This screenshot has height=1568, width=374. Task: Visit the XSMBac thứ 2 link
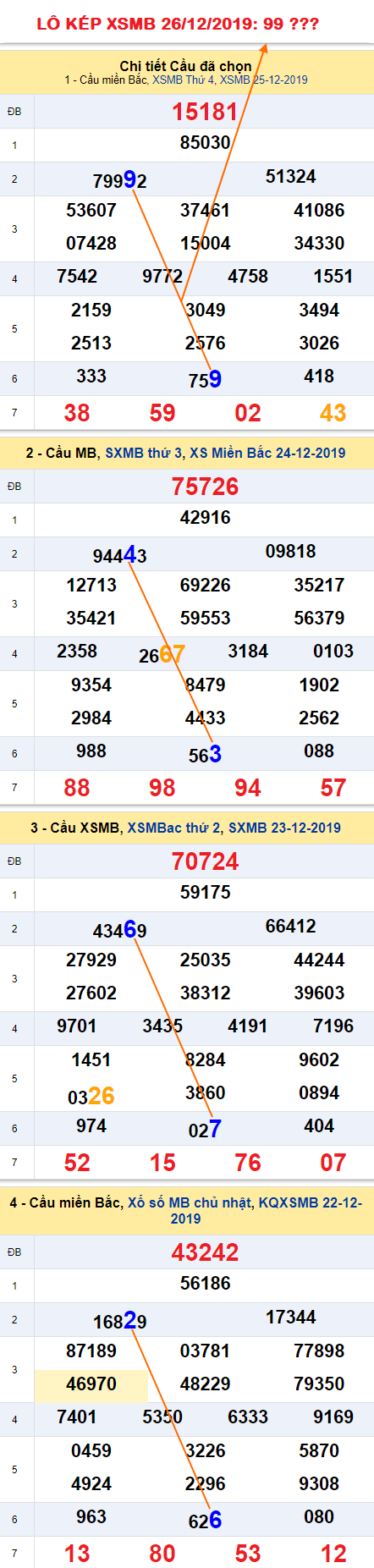(173, 828)
